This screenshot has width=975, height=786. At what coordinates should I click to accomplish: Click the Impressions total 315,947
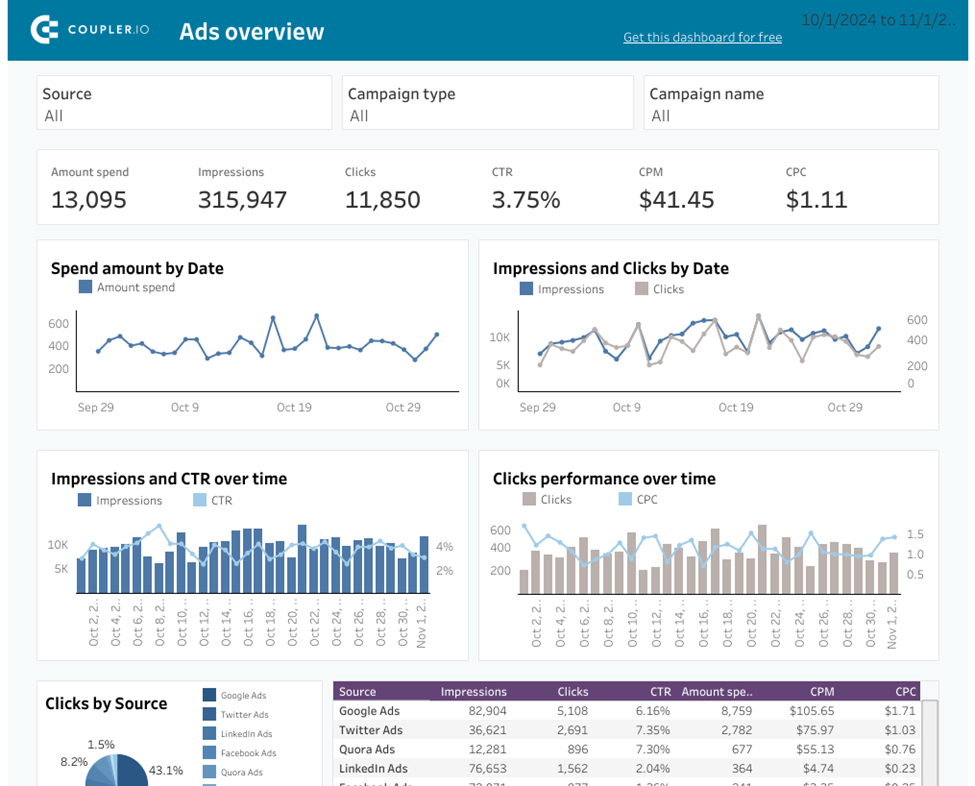(x=243, y=200)
